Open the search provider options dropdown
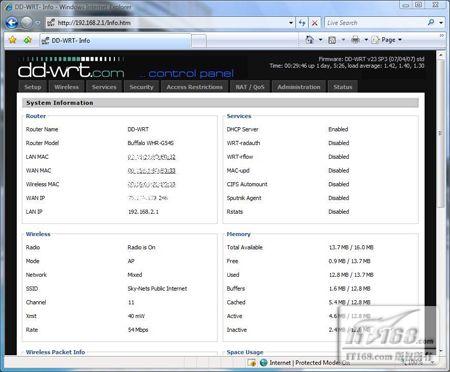The height and width of the screenshot is (372, 450). 441,23
